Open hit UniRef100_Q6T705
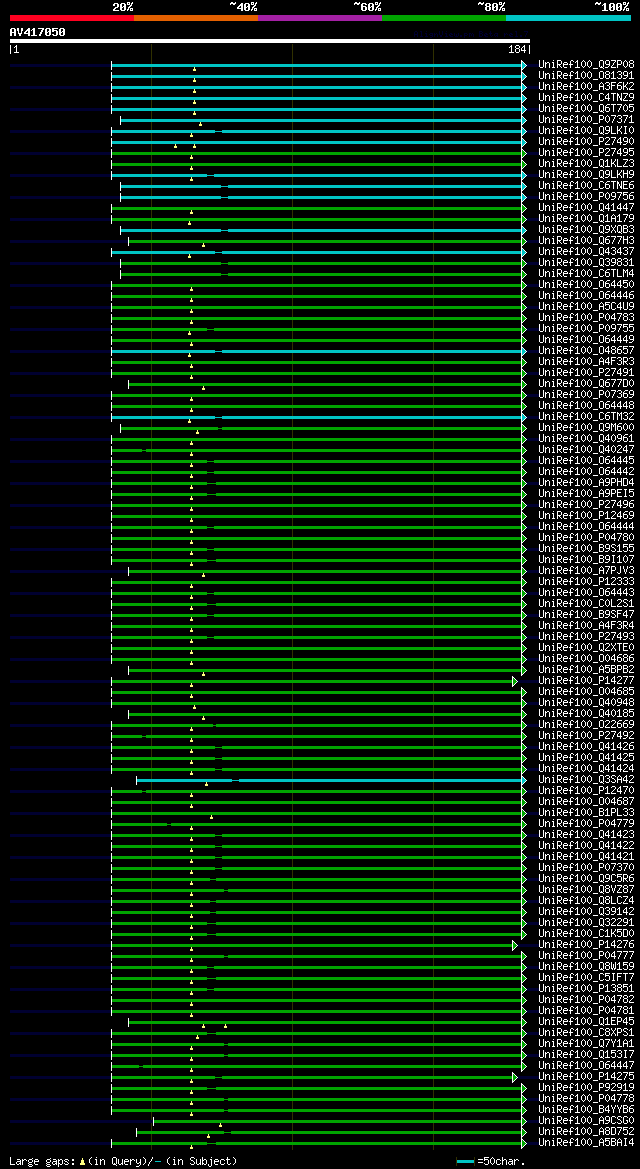This screenshot has width=640, height=1169. click(x=586, y=109)
